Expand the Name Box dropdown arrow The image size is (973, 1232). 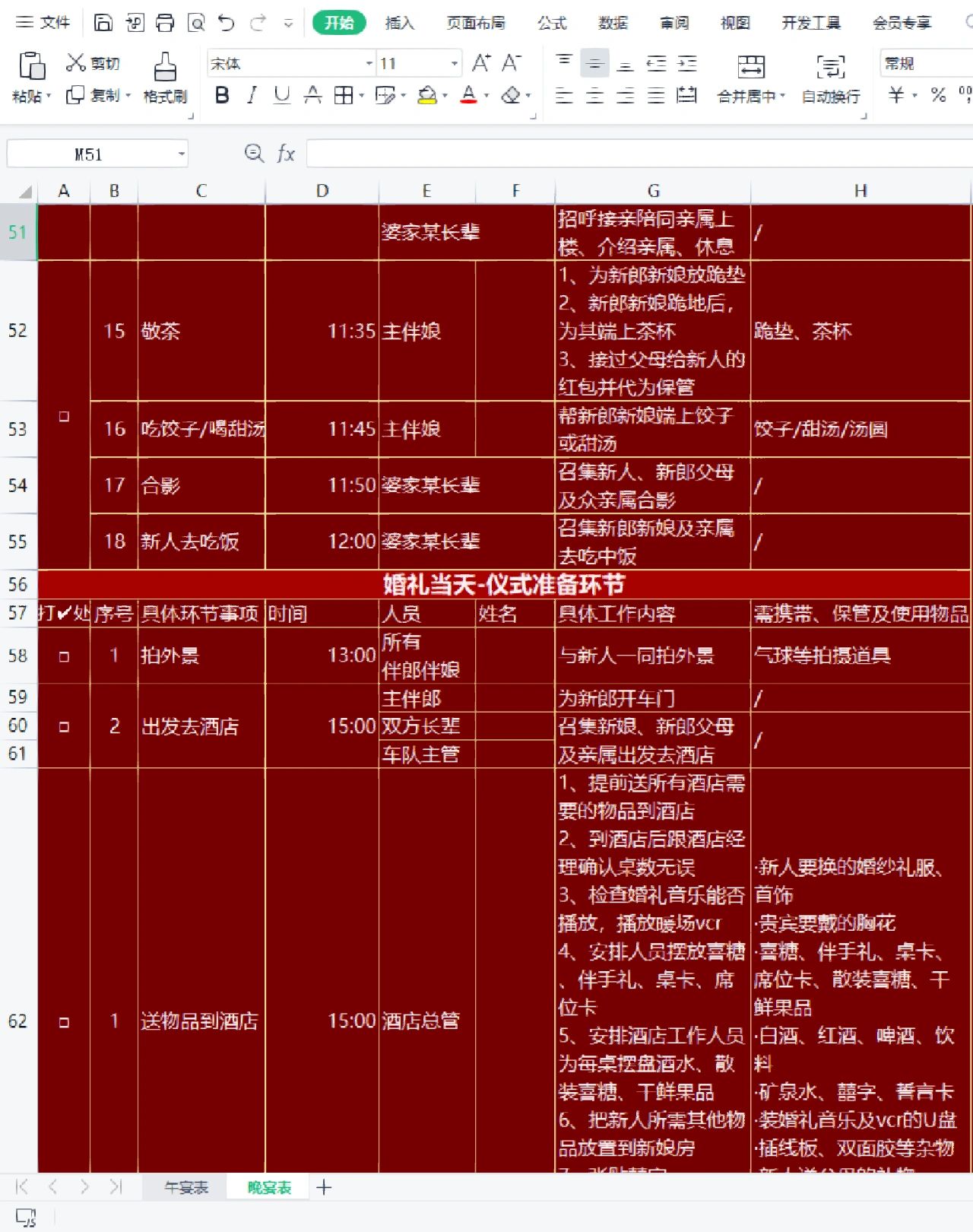coord(181,154)
